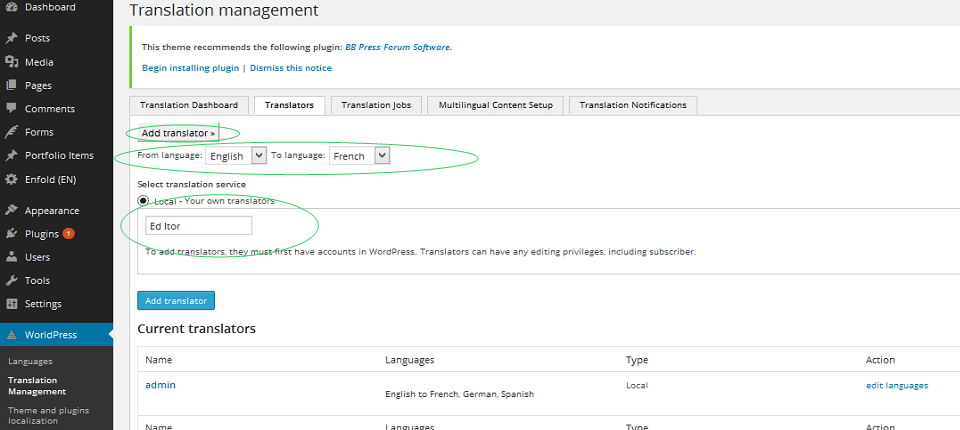Click the Comments speech bubble icon

(11, 108)
